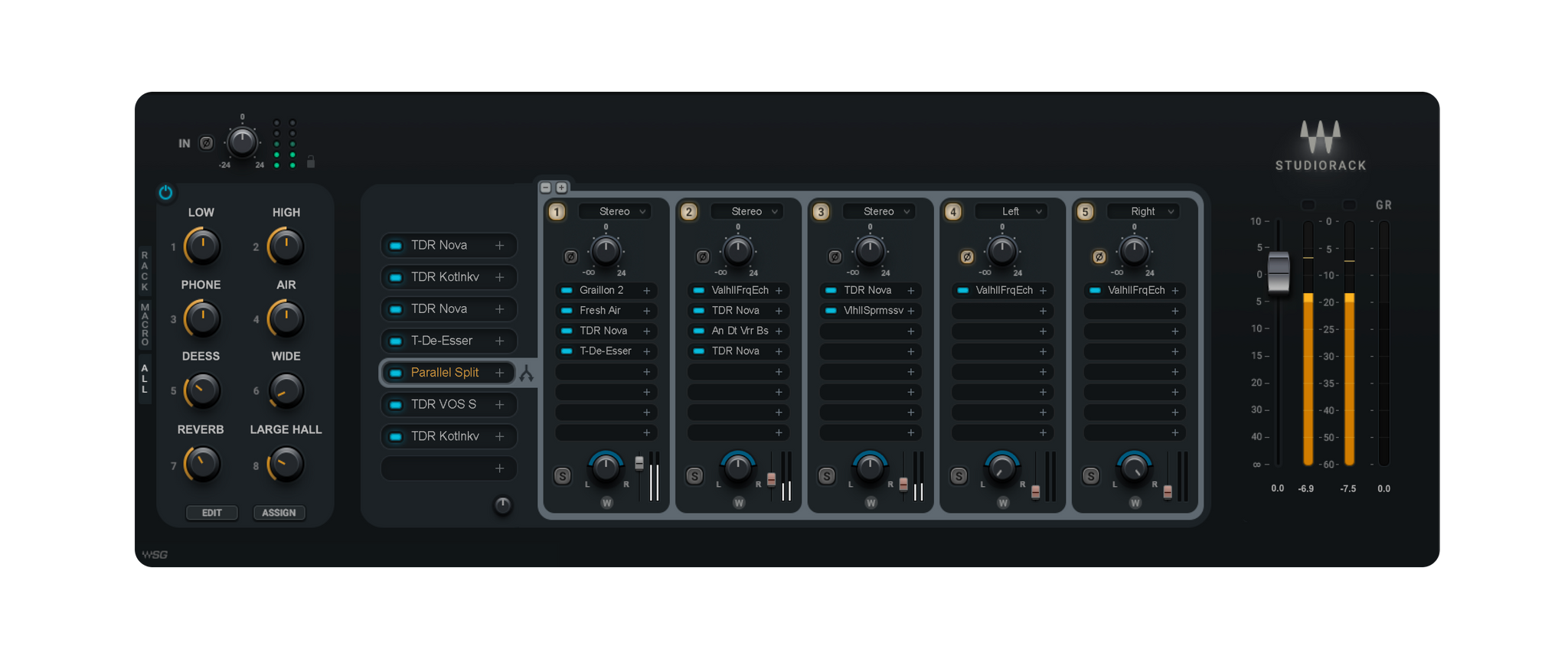Screen dimensions: 1568x659
Task: Bypass Graillon 2 in chain 1
Action: tap(567, 291)
